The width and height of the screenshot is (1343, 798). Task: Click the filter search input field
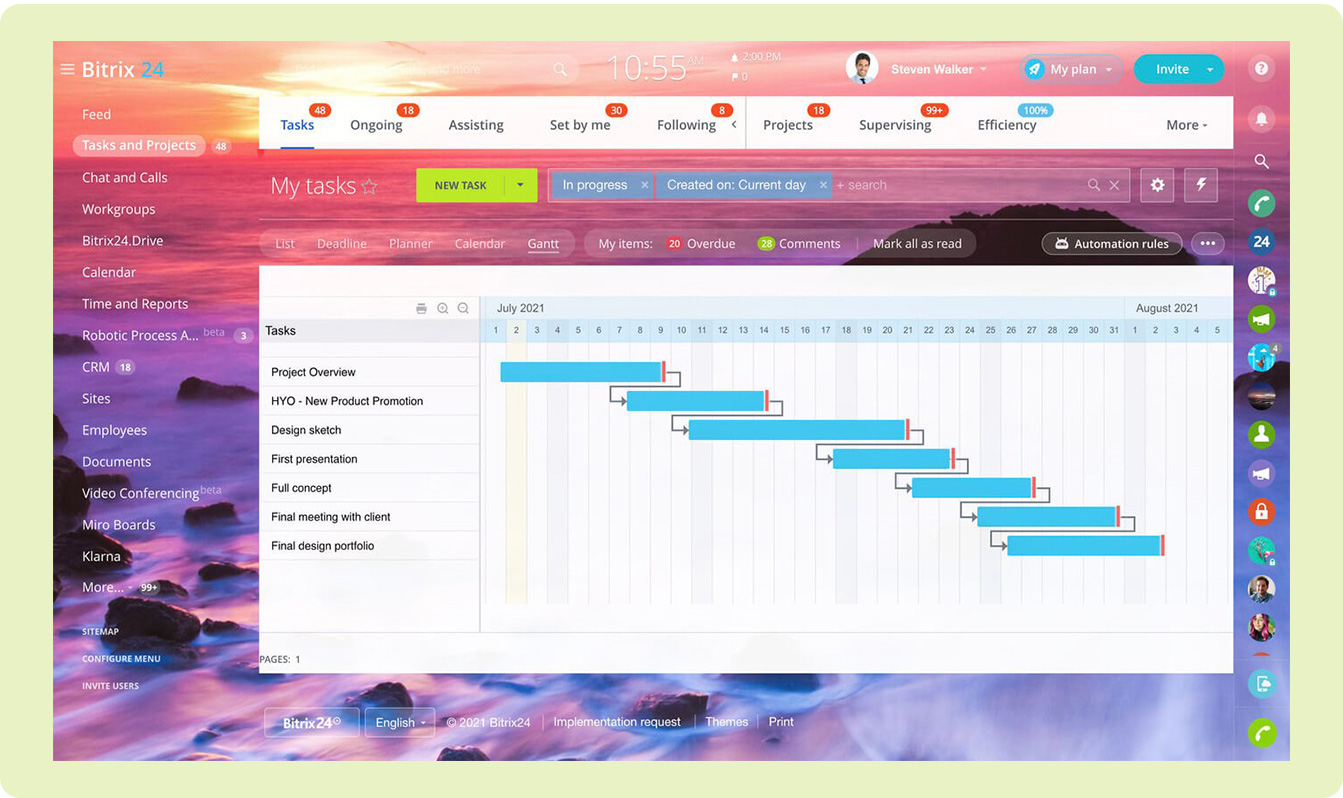960,185
